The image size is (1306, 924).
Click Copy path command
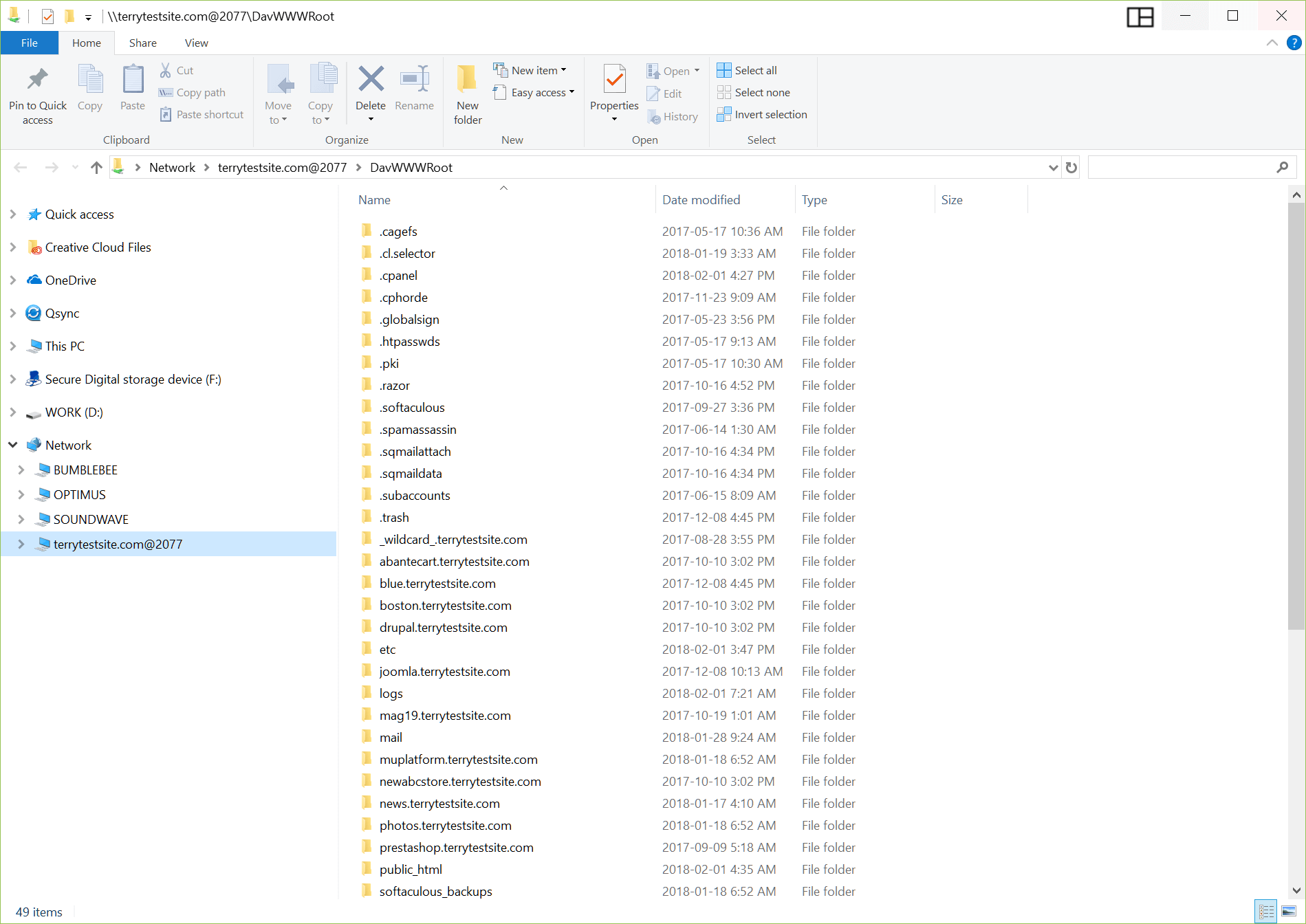[192, 92]
